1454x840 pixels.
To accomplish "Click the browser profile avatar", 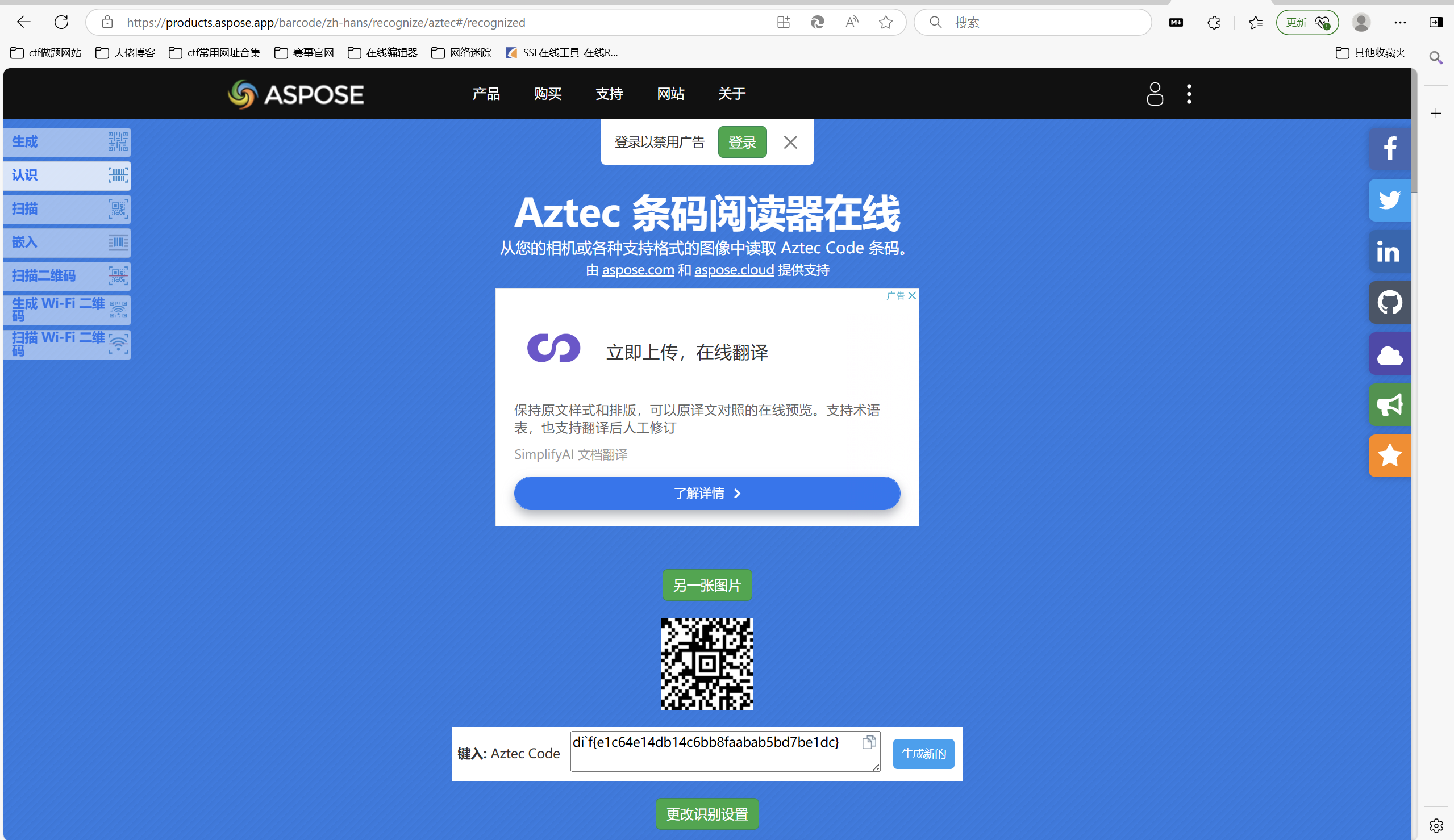I will point(1361,23).
